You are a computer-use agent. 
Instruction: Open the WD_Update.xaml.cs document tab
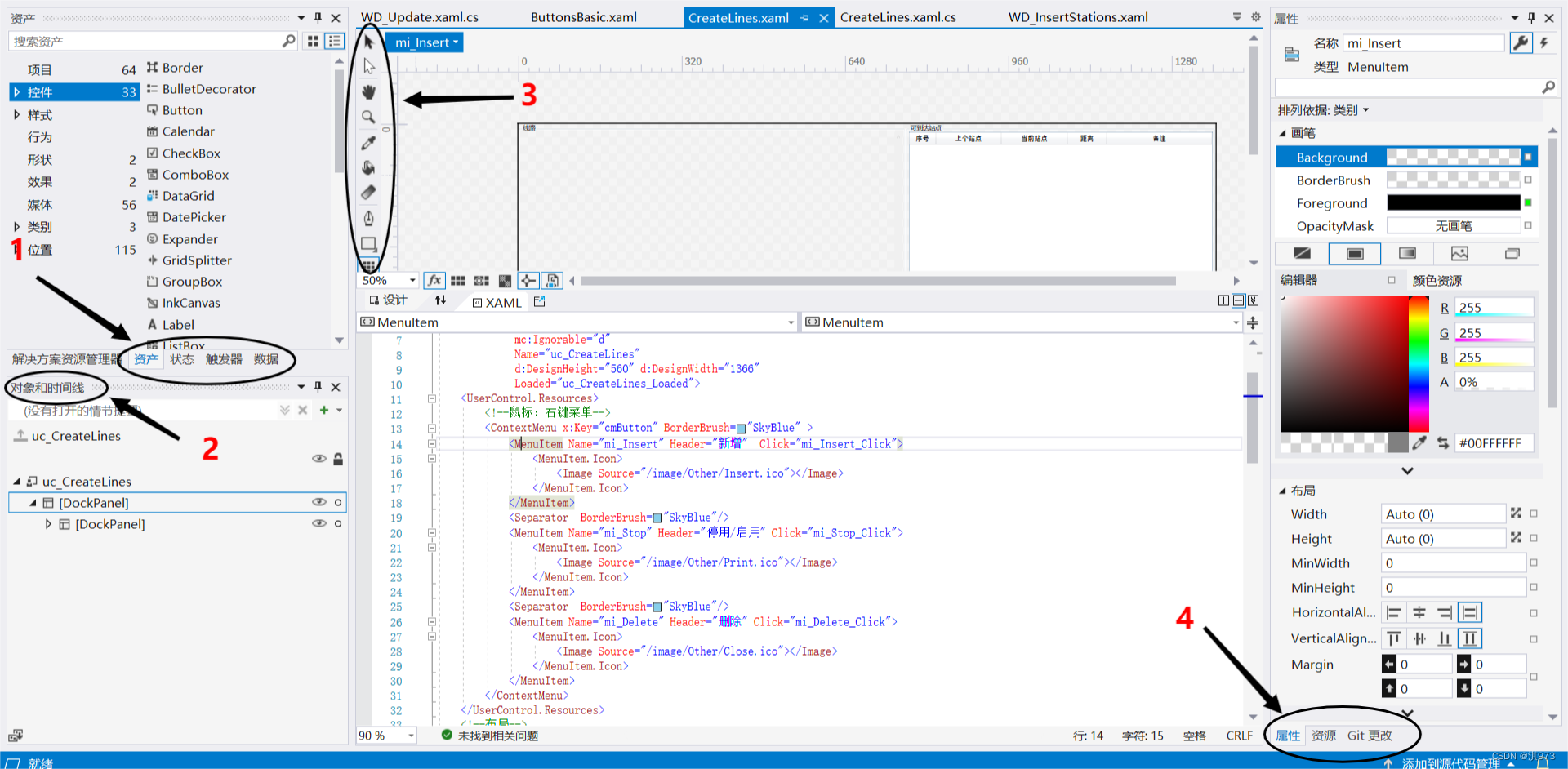420,17
